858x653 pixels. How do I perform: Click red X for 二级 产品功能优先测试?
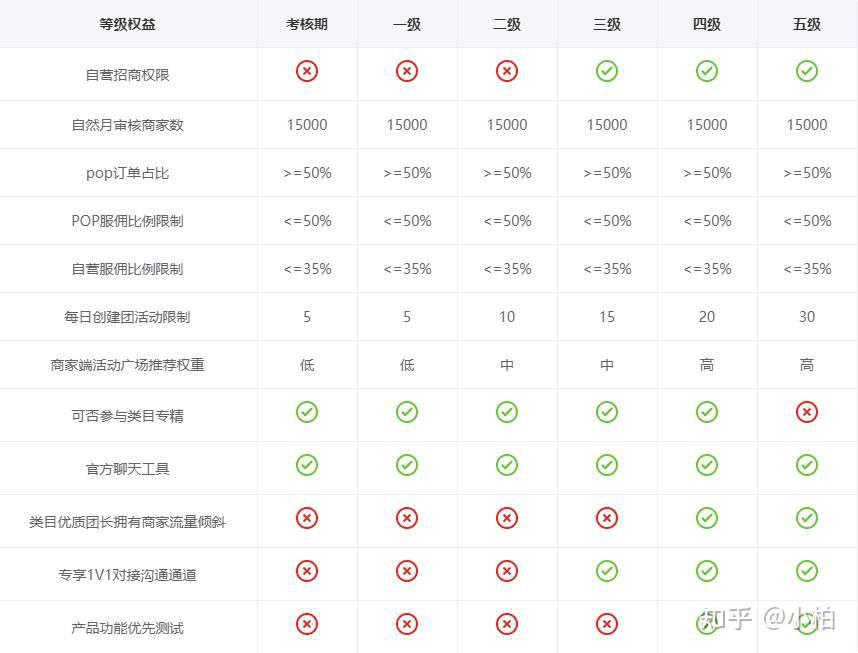click(507, 624)
